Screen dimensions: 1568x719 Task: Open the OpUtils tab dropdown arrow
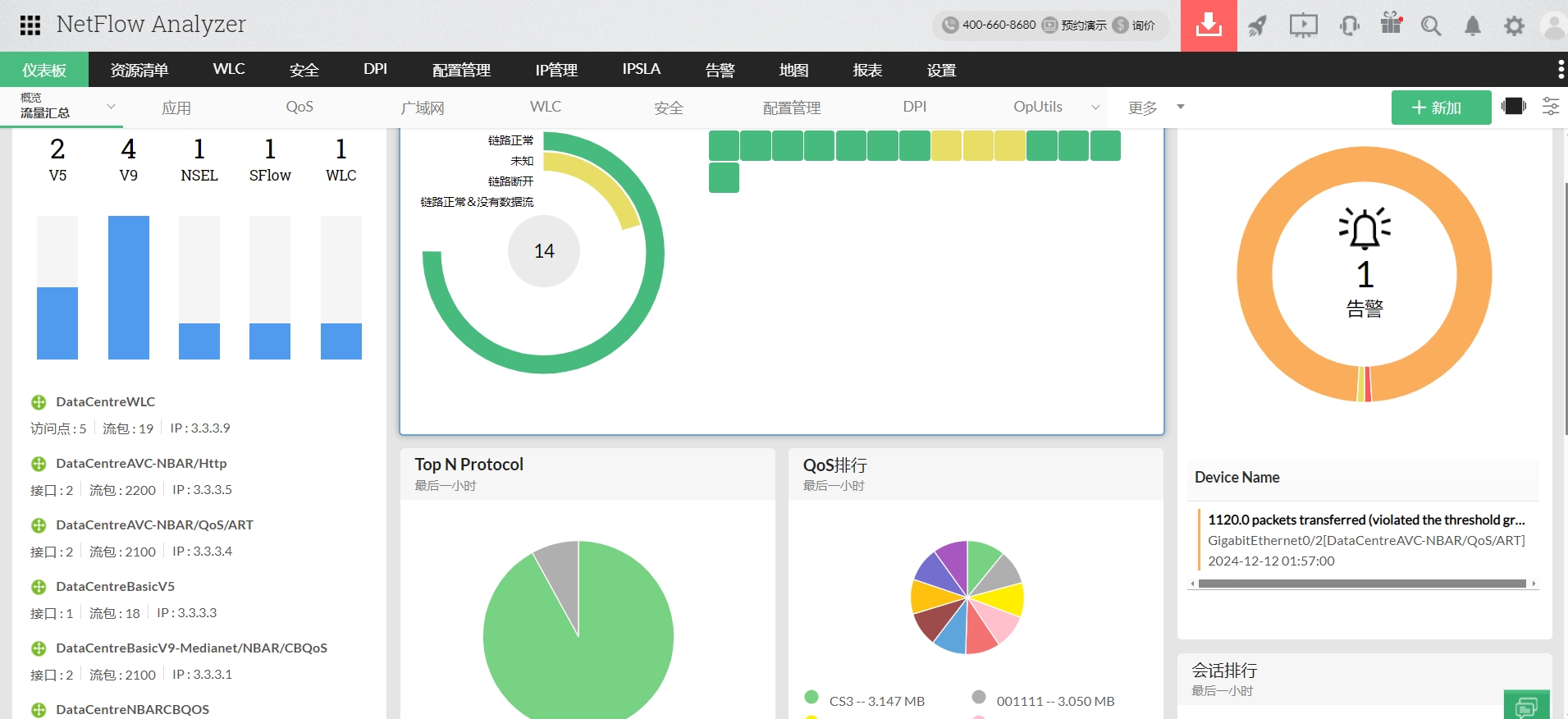coord(1095,108)
